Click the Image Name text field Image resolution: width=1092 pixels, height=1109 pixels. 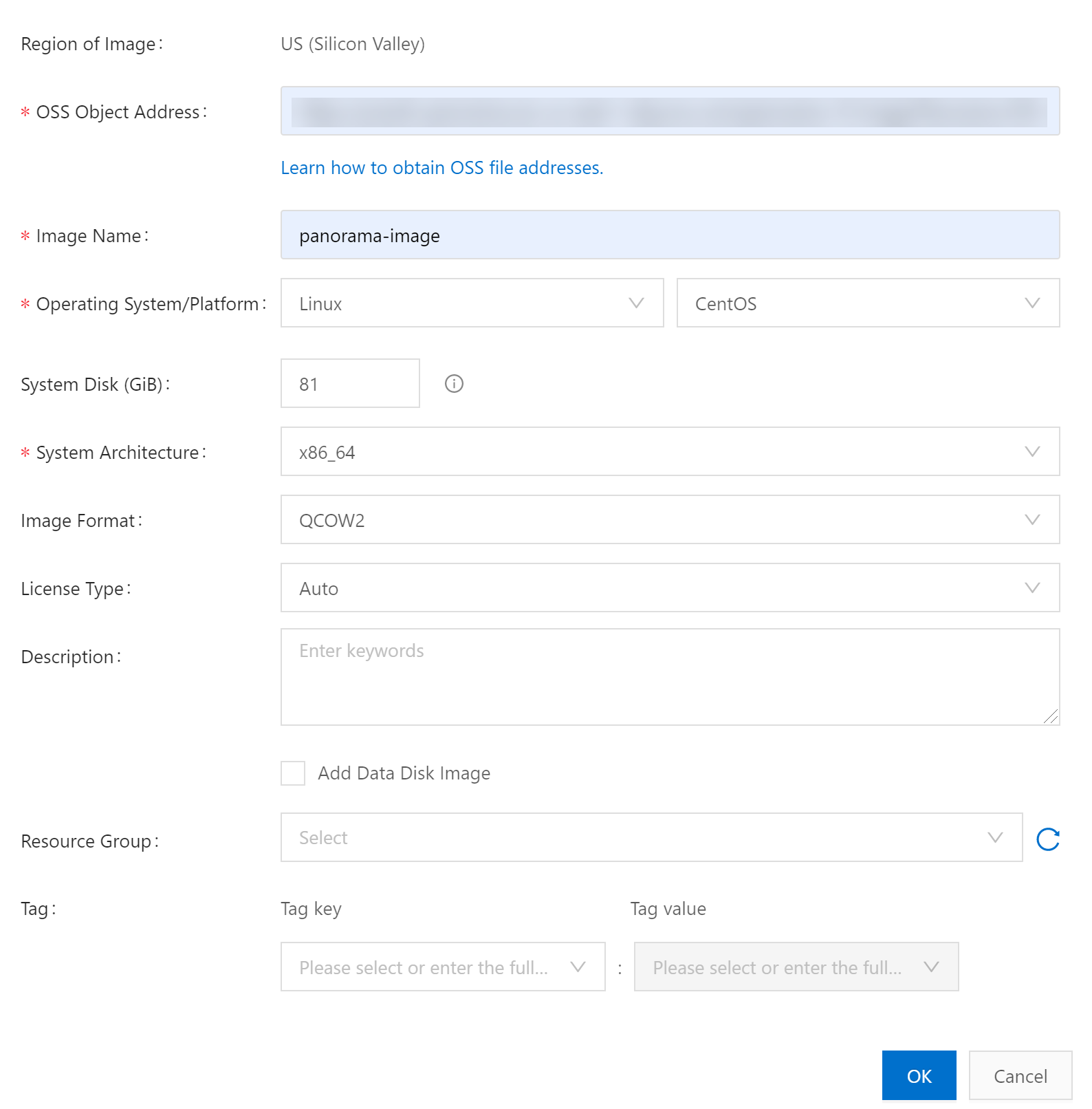coord(669,235)
